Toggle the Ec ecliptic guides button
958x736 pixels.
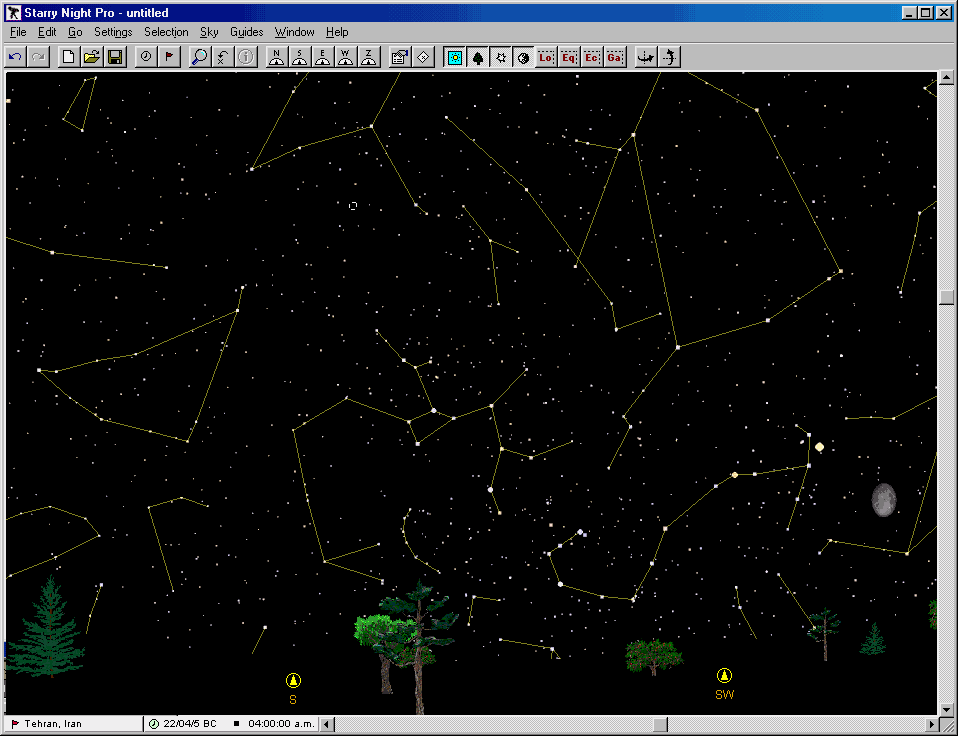(x=592, y=57)
